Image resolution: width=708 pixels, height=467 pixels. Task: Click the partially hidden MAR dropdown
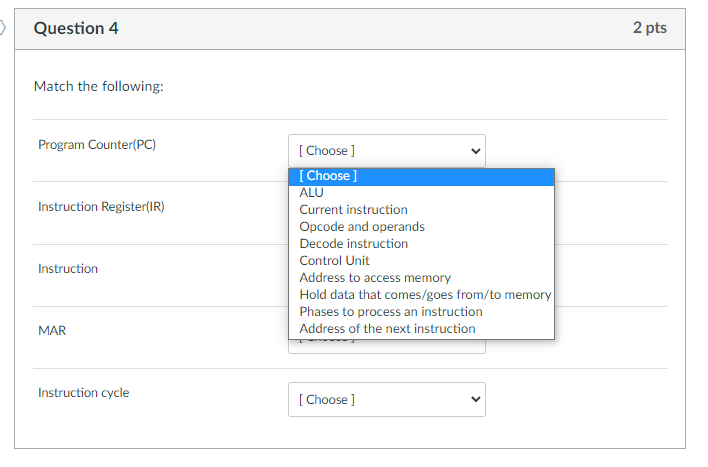[x=387, y=346]
